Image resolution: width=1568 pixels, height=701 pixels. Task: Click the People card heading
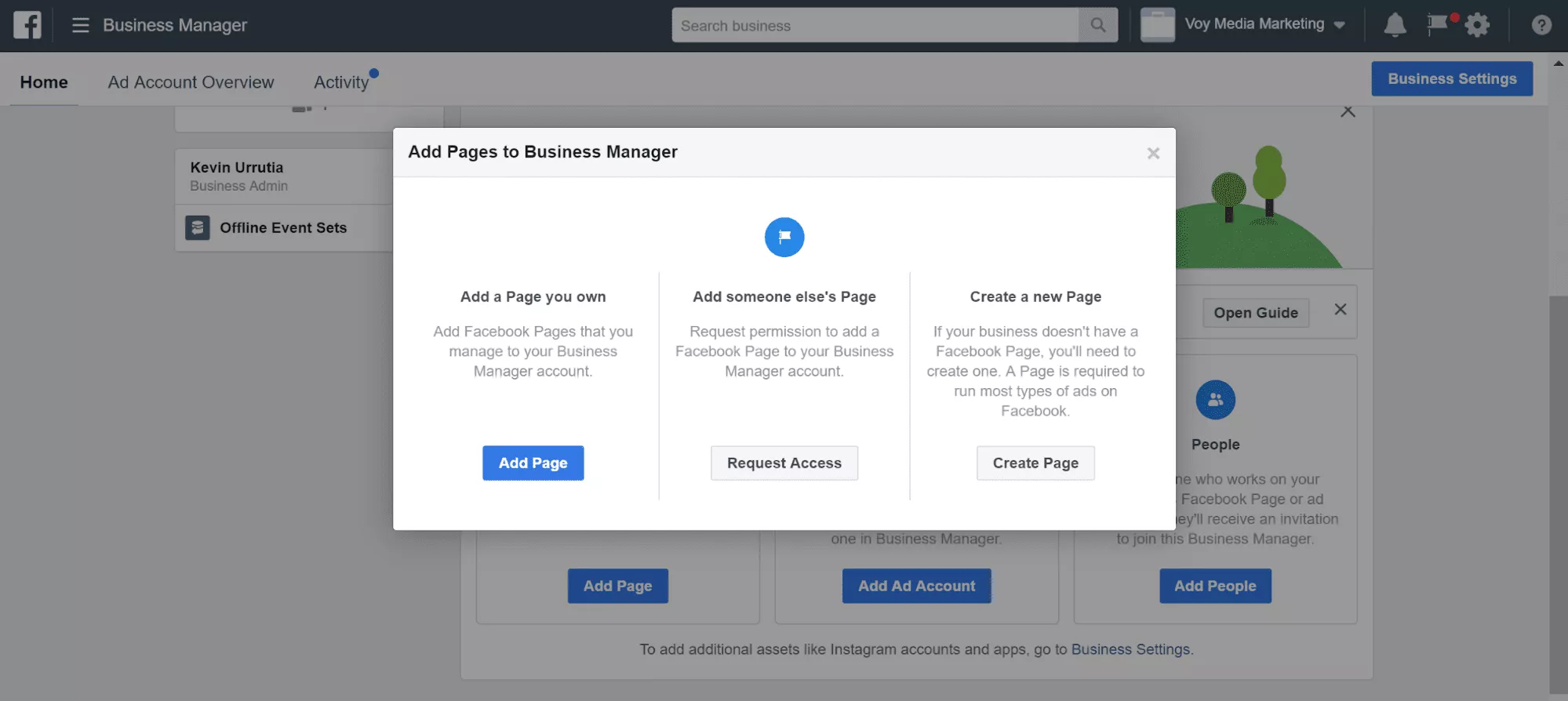coord(1215,444)
